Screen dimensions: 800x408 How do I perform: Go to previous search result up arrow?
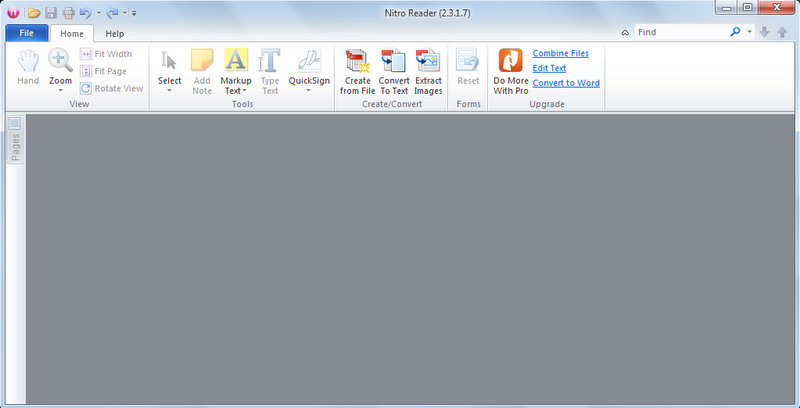(782, 32)
